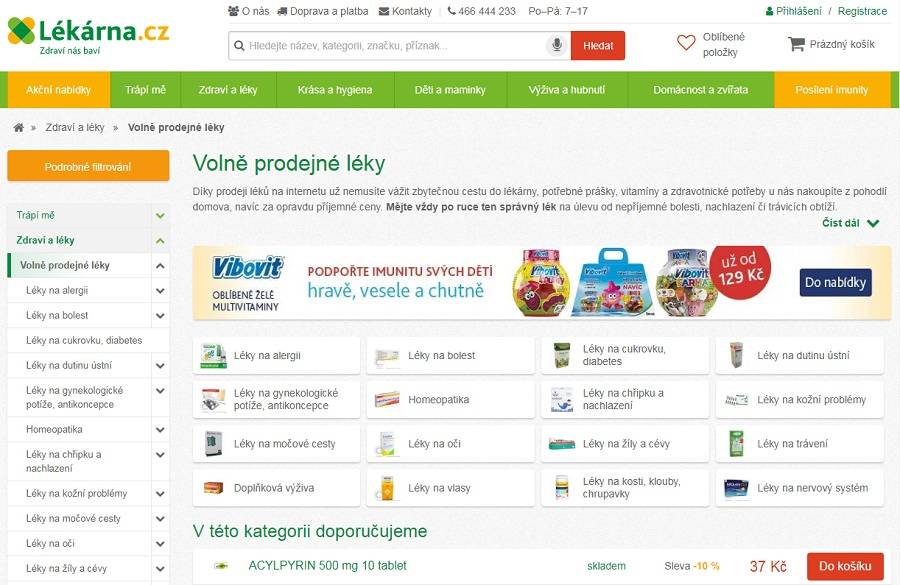The width and height of the screenshot is (900, 585).
Task: Select the Výživa a hubnutí menu
Action: pos(567,90)
